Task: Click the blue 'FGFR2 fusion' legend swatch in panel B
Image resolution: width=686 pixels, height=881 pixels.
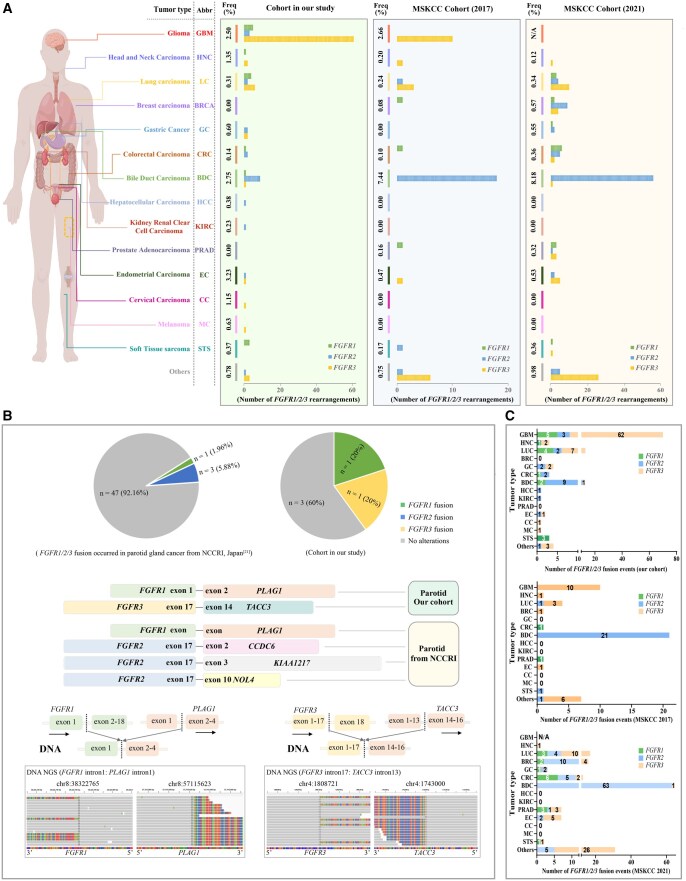Action: (403, 517)
